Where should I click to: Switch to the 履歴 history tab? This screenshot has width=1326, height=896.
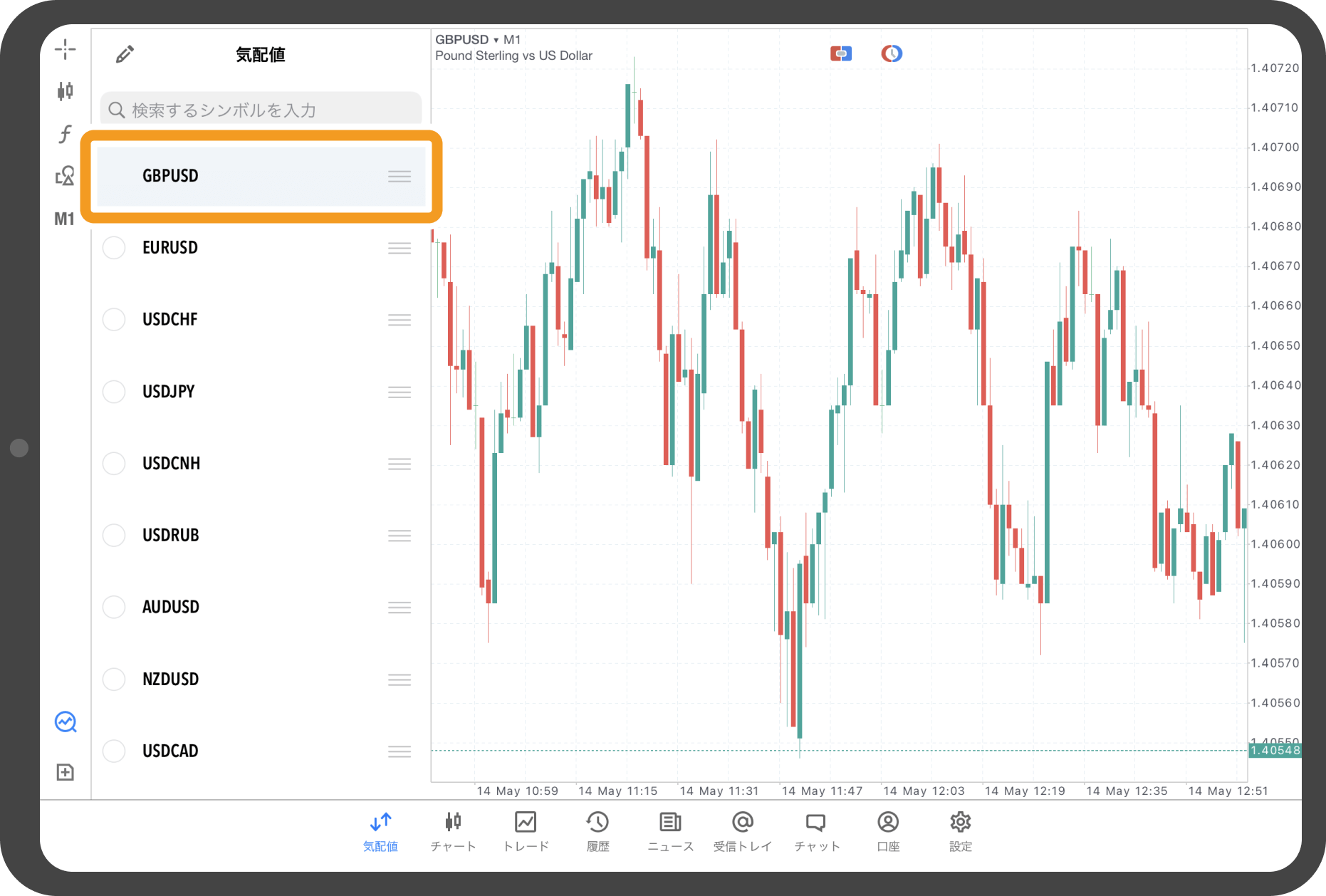click(x=597, y=831)
